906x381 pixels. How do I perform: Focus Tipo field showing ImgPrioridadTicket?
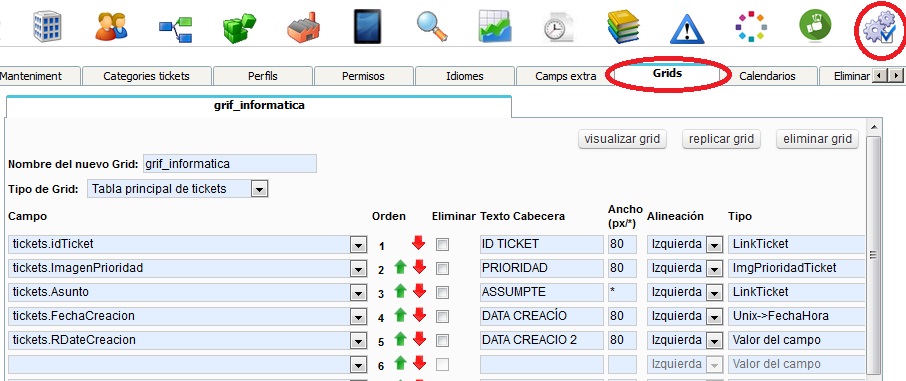point(797,269)
